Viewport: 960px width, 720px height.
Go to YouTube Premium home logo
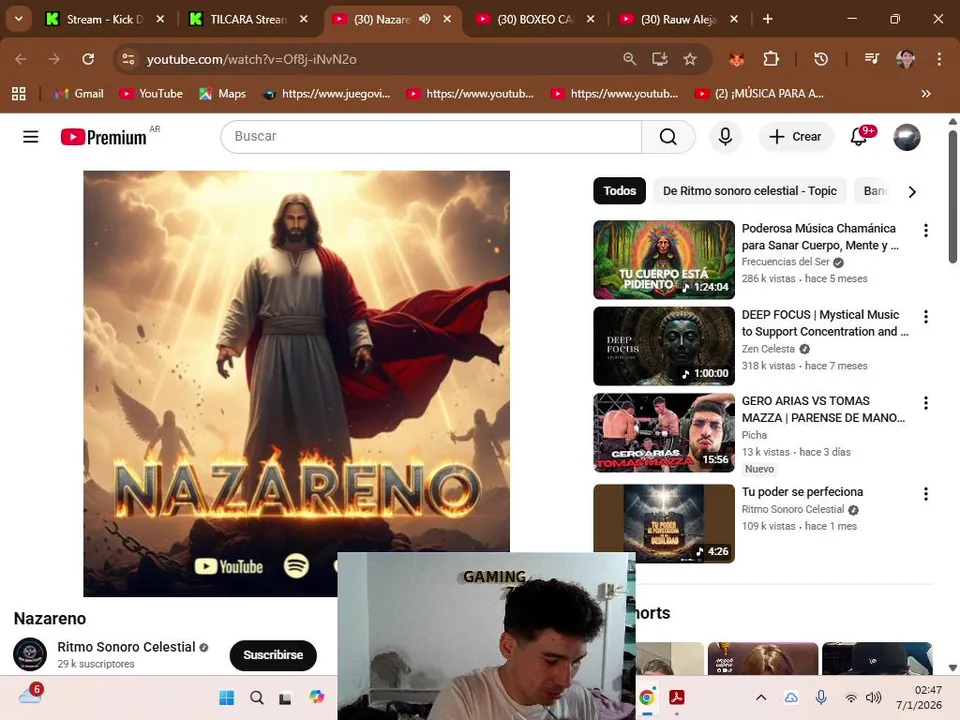click(x=103, y=137)
